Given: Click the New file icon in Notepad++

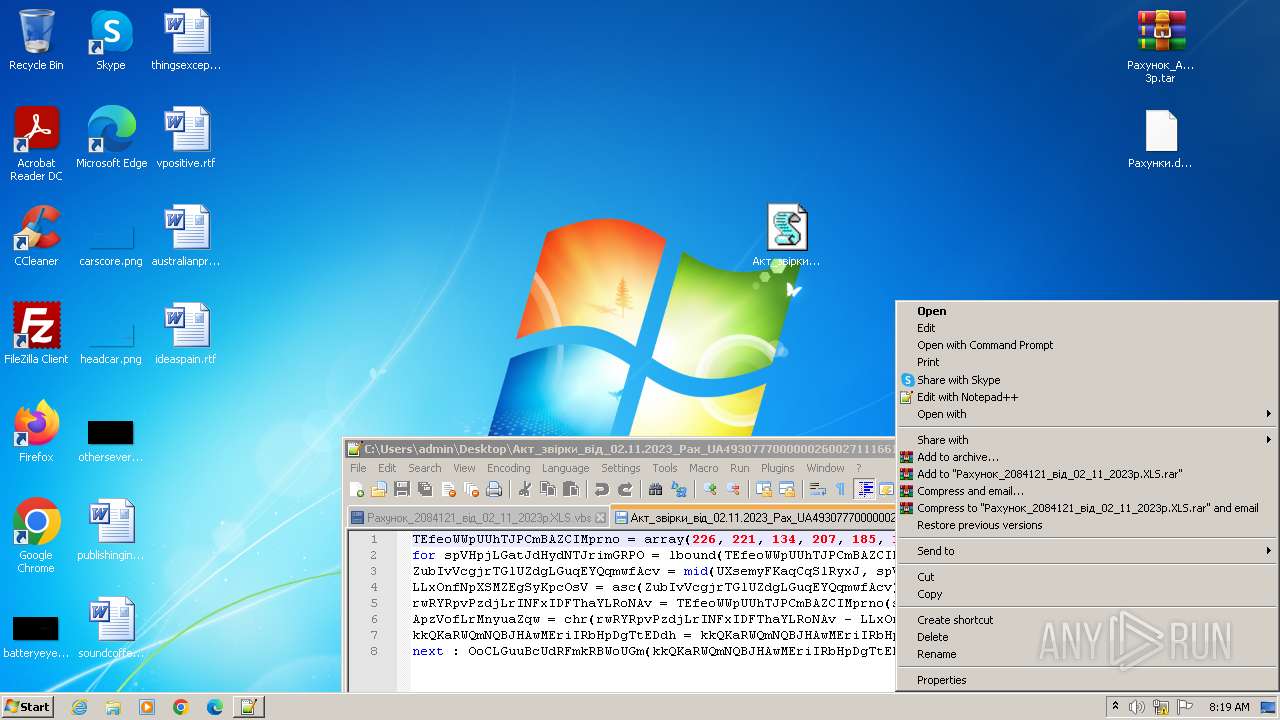Looking at the screenshot, I should 357,489.
